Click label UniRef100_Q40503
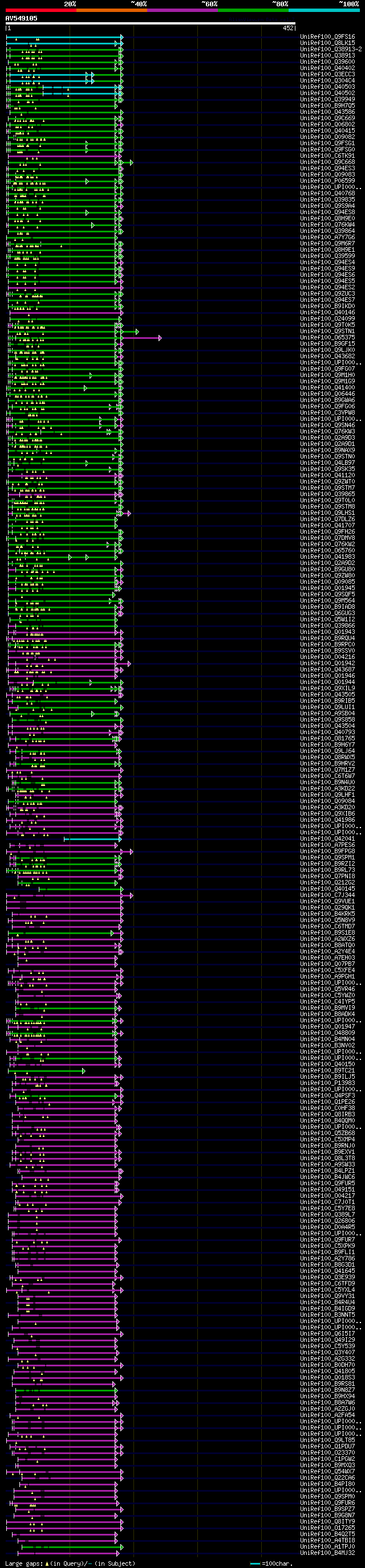Viewport: 365px width, 1568px height. (327, 87)
